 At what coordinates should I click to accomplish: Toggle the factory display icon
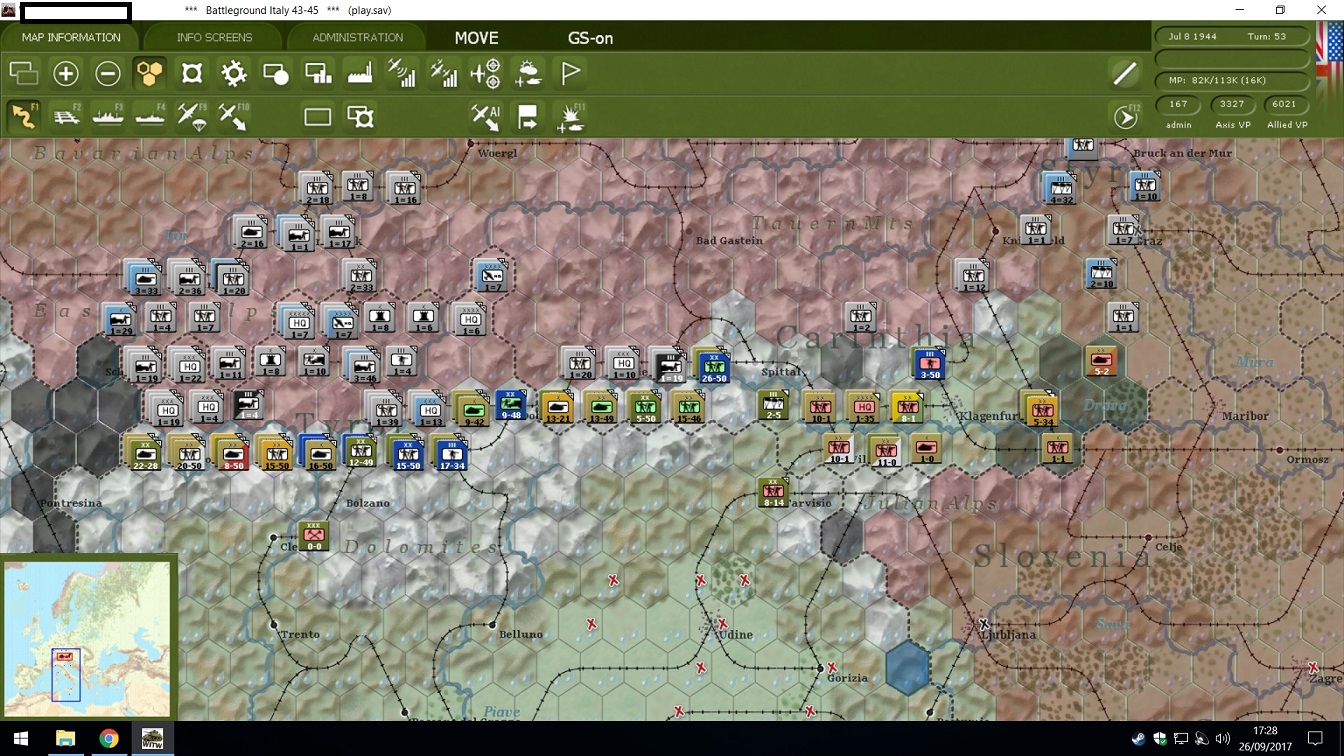click(359, 73)
